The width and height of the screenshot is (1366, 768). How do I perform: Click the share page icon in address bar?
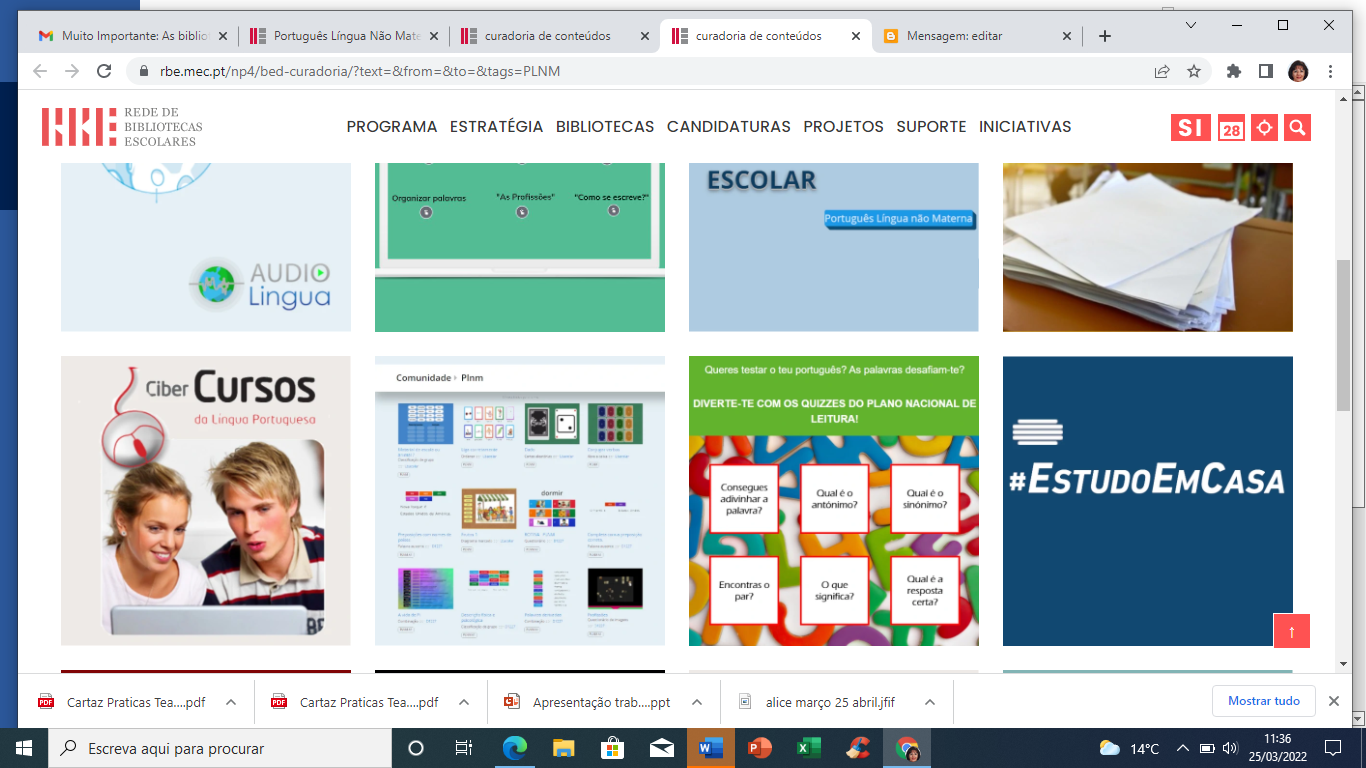[x=1162, y=71]
